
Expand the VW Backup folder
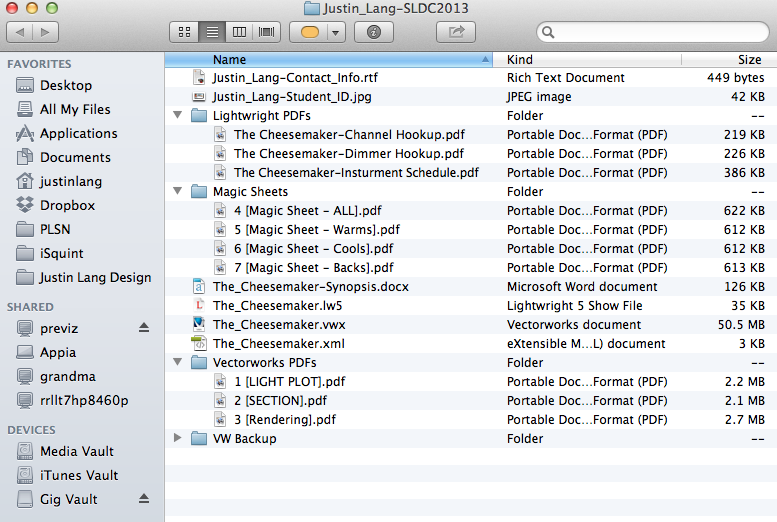(177, 438)
